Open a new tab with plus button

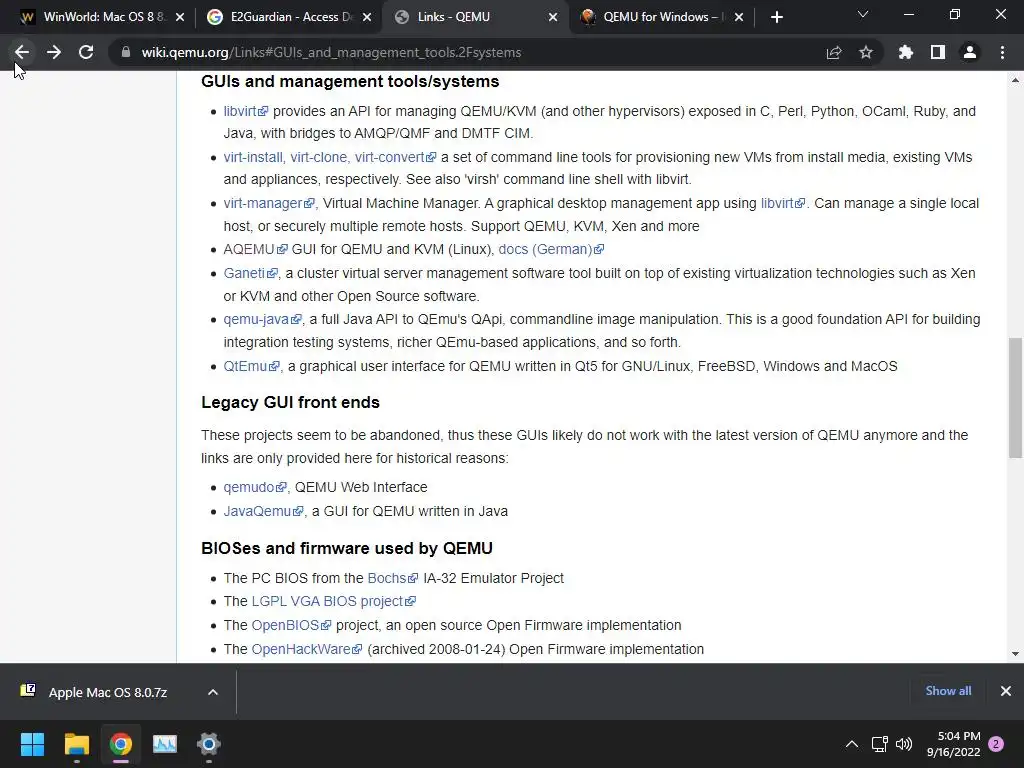coord(776,17)
